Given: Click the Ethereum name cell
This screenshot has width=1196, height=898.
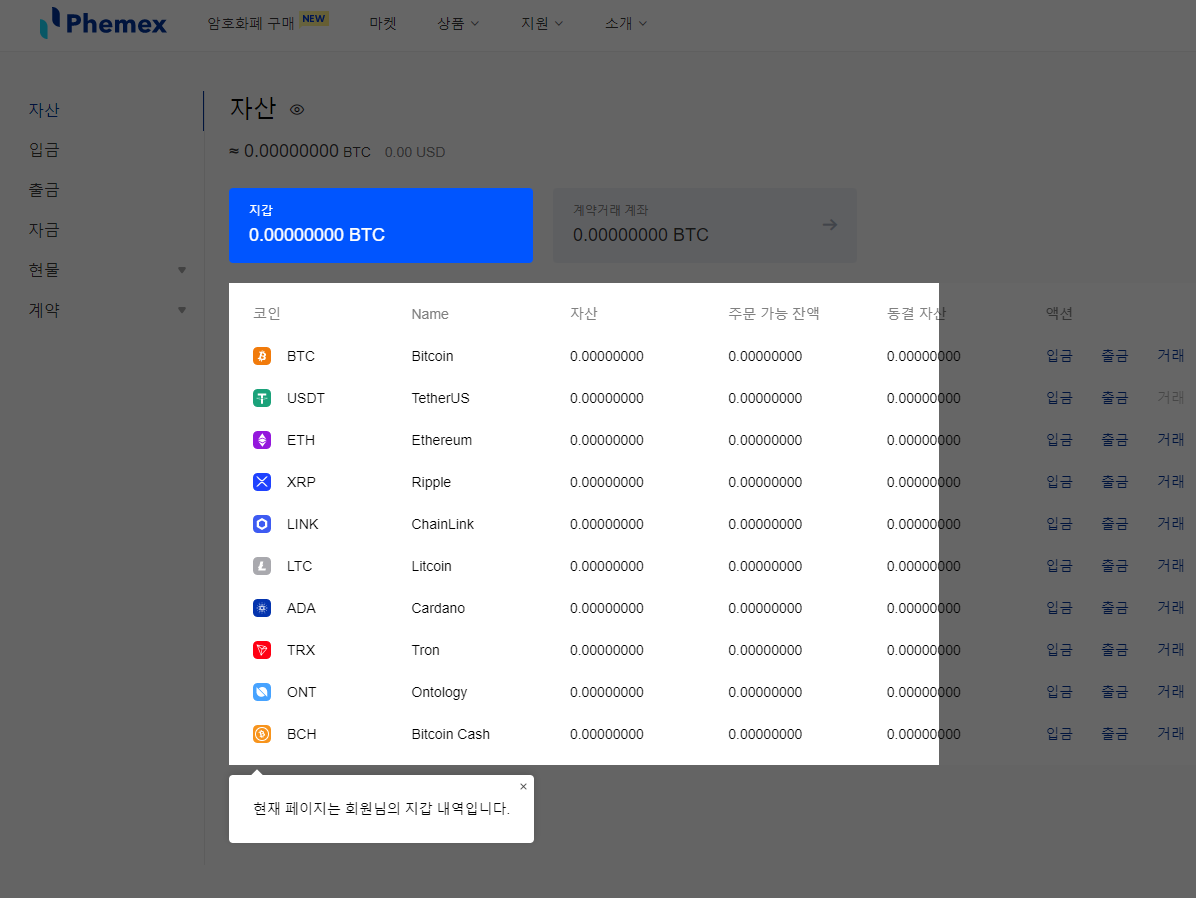Looking at the screenshot, I should point(442,440).
